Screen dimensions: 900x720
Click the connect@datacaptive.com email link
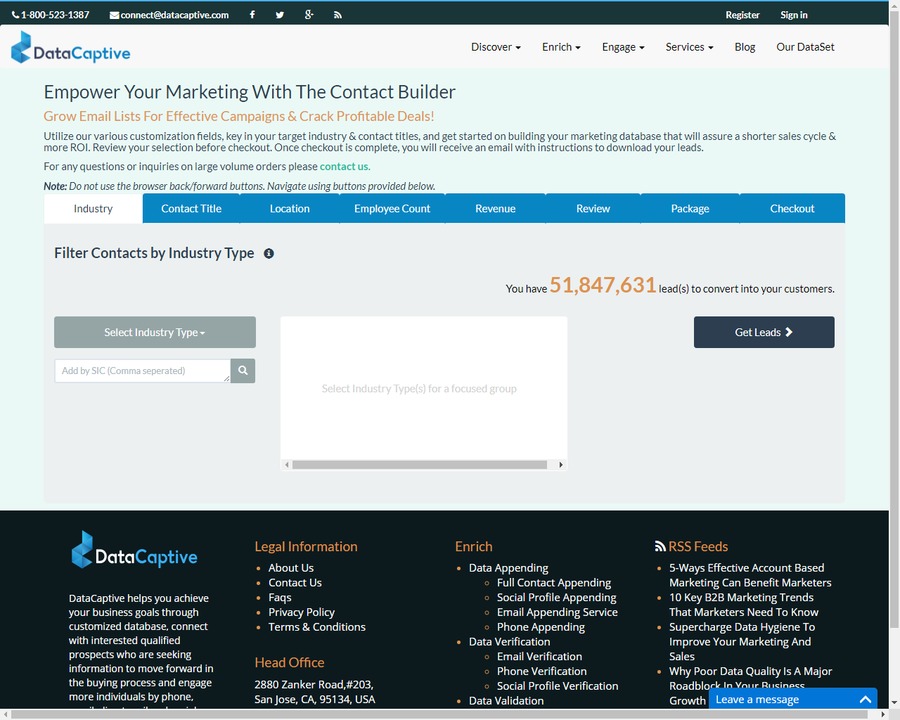[x=169, y=15]
